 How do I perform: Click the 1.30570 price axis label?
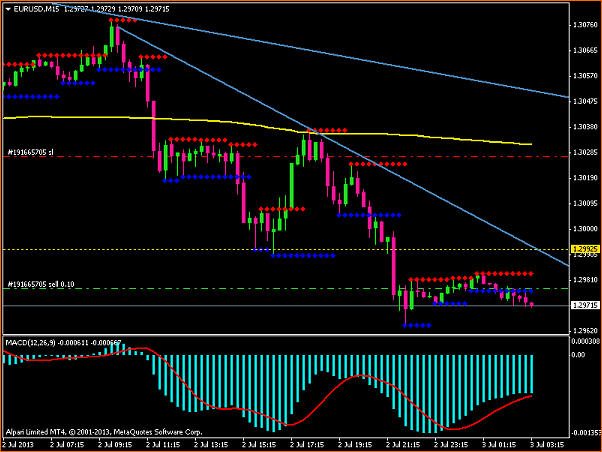[x=585, y=76]
